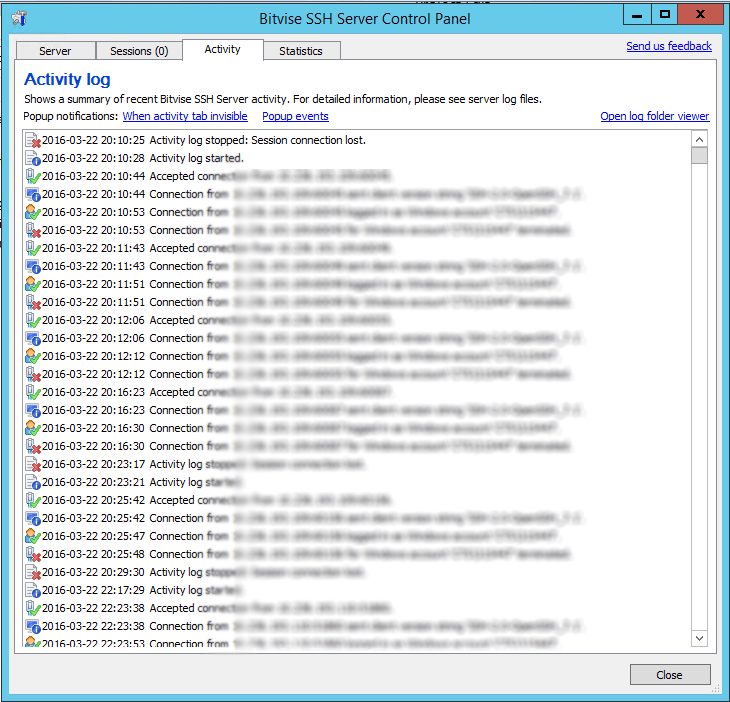Screen dimensions: 730x702
Task: Click the scrollbar down arrow
Action: [x=699, y=638]
